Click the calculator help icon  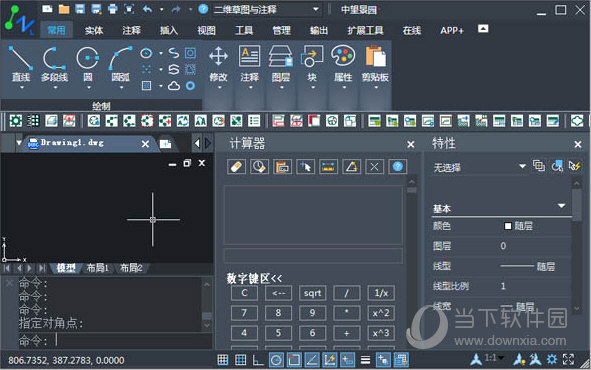point(398,167)
